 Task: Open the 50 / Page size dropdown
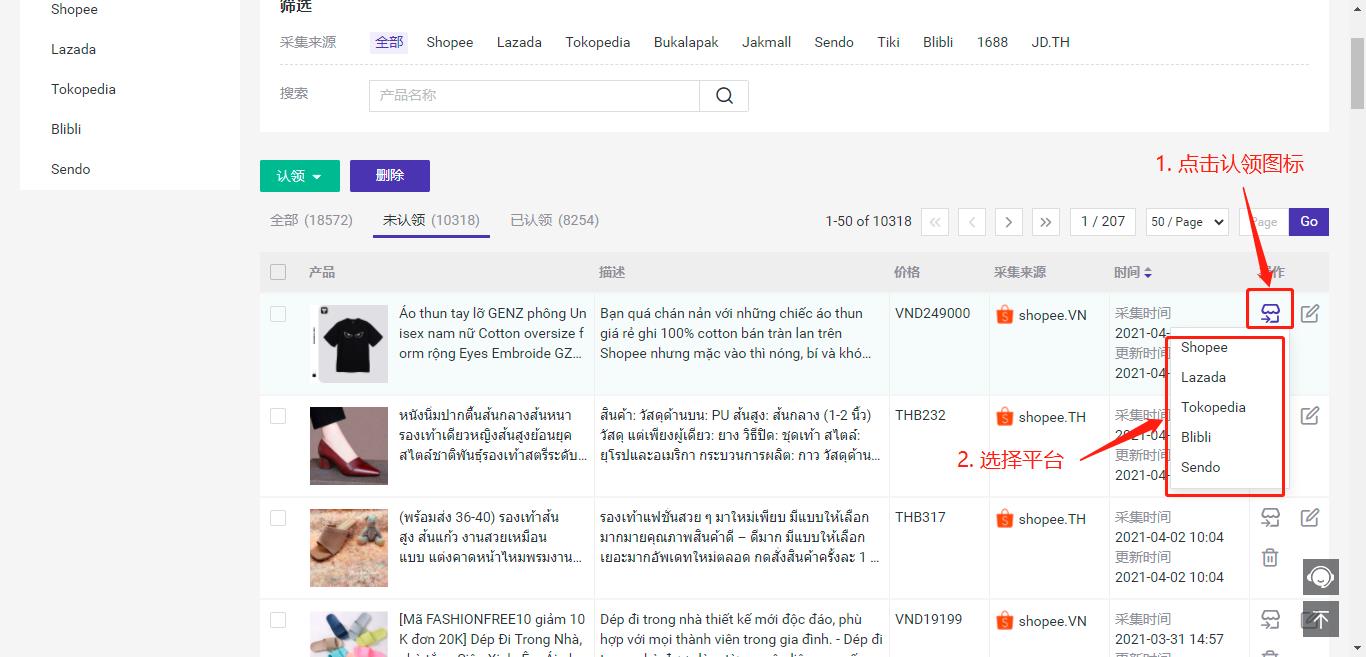1188,222
